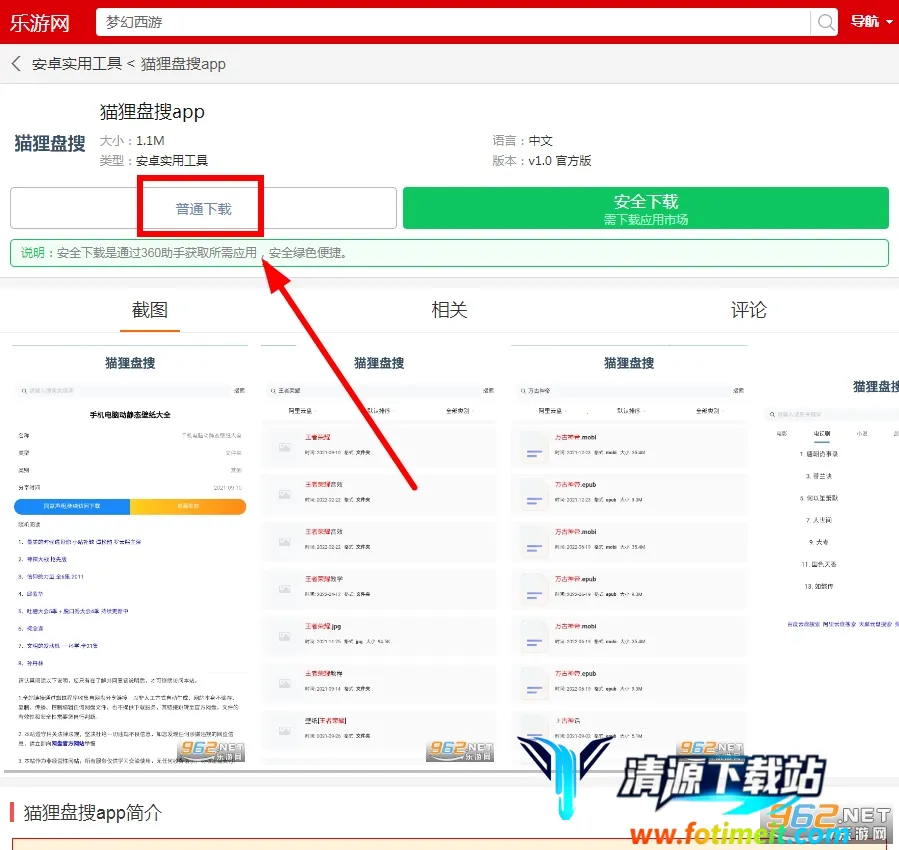The width and height of the screenshot is (899, 850).
Task: Open the first app screenshot thumbnail
Action: 130,556
